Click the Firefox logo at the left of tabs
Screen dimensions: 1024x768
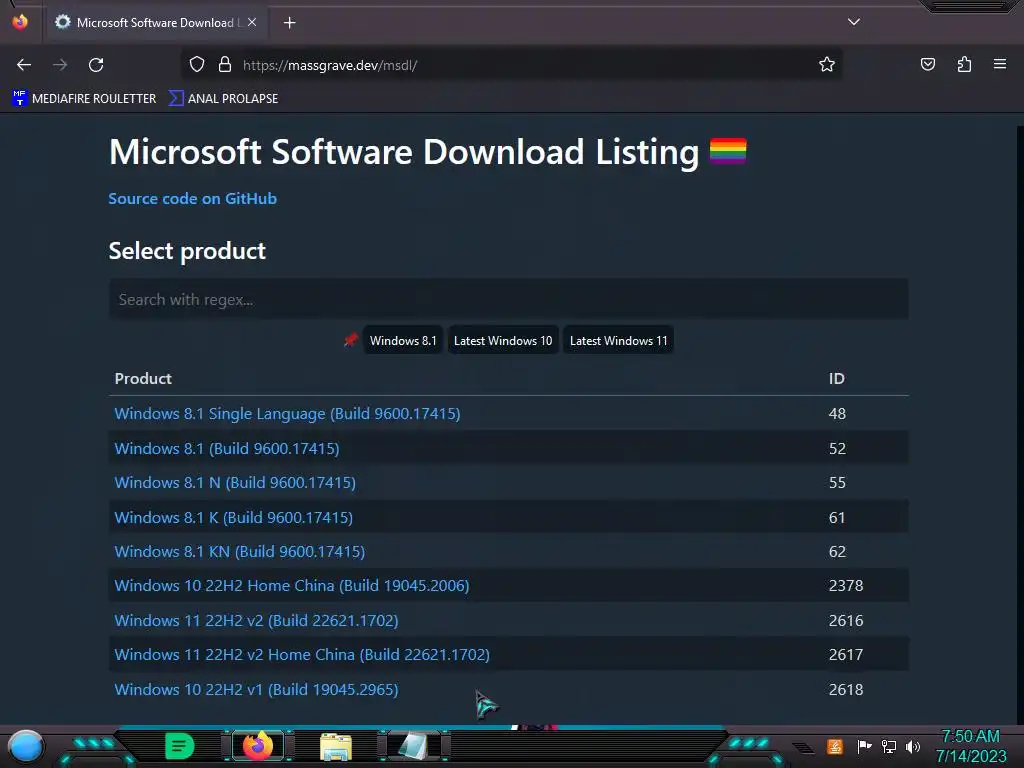click(20, 22)
